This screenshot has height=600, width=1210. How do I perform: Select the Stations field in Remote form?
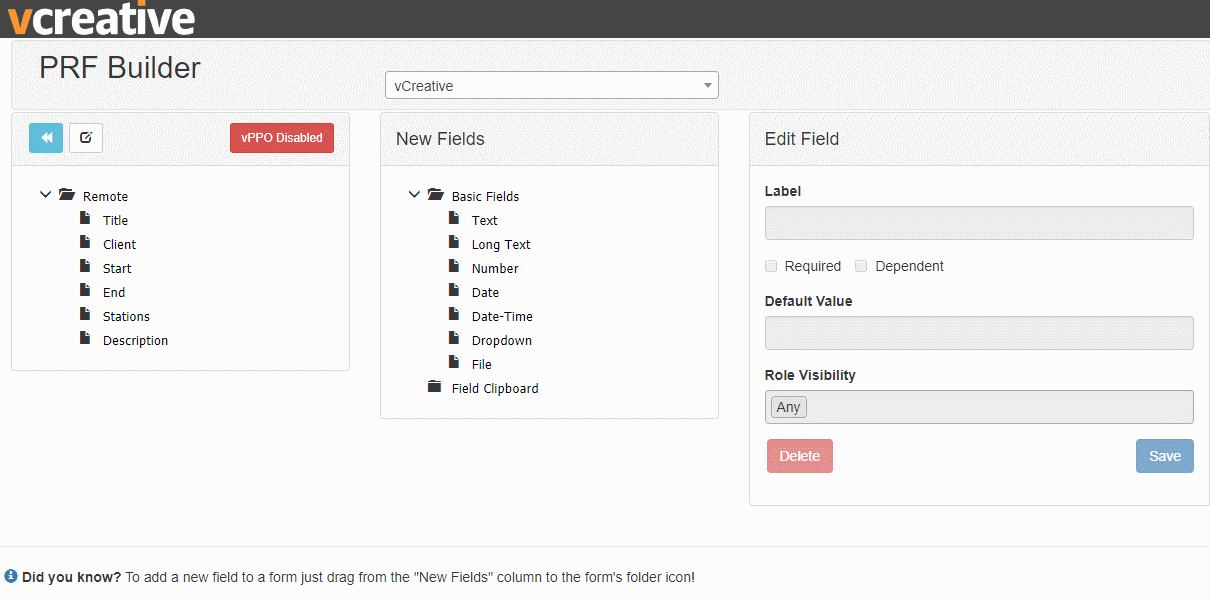126,317
